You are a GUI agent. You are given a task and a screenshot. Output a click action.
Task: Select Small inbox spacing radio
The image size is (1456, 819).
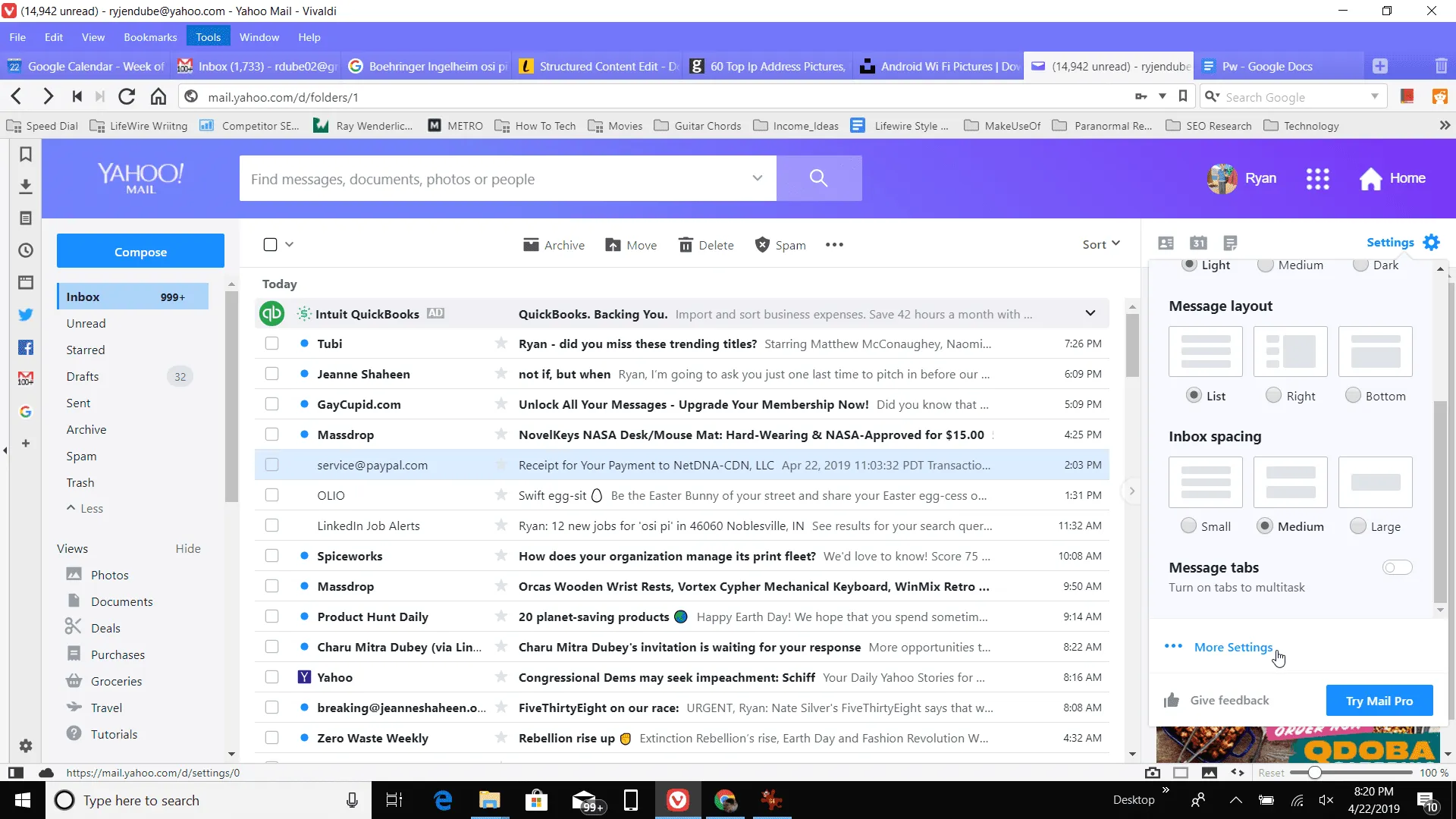point(1188,526)
